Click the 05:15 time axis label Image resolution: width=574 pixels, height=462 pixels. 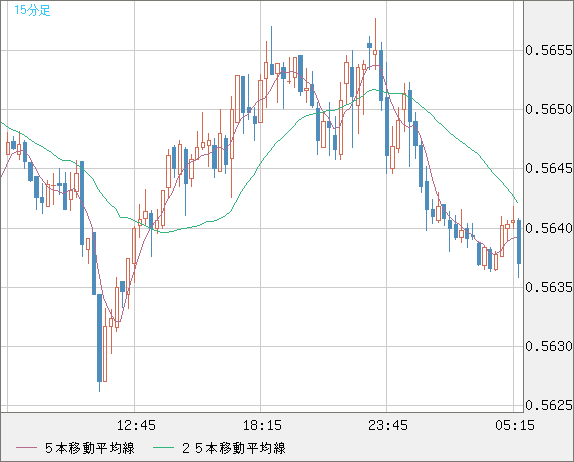pos(515,425)
